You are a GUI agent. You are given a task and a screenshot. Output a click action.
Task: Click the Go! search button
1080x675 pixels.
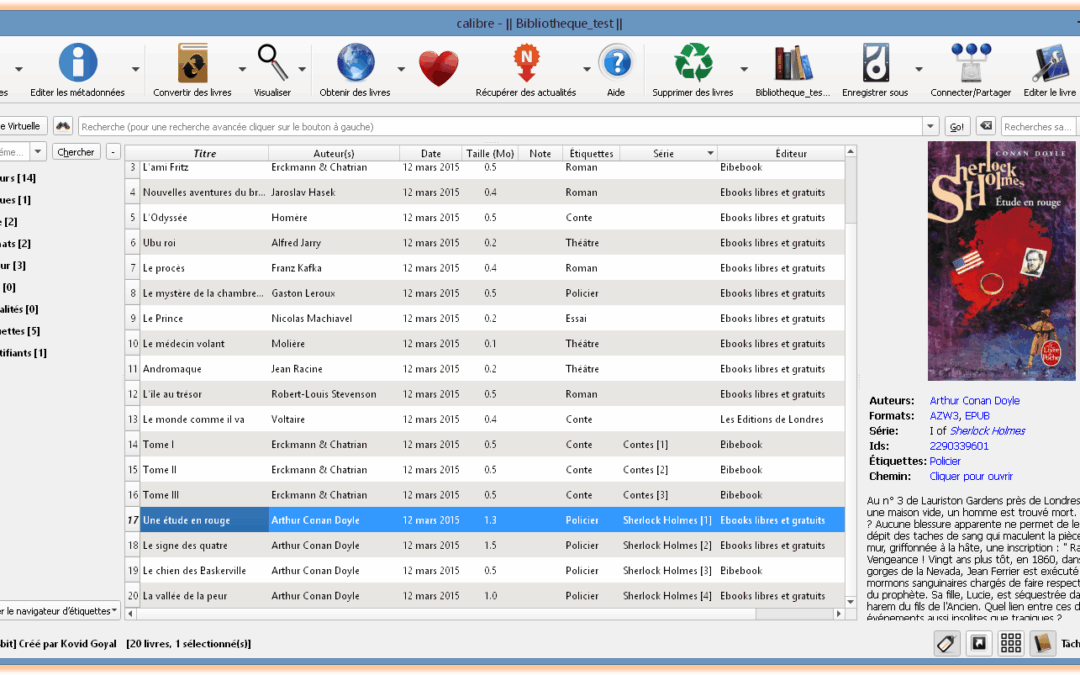coord(957,127)
